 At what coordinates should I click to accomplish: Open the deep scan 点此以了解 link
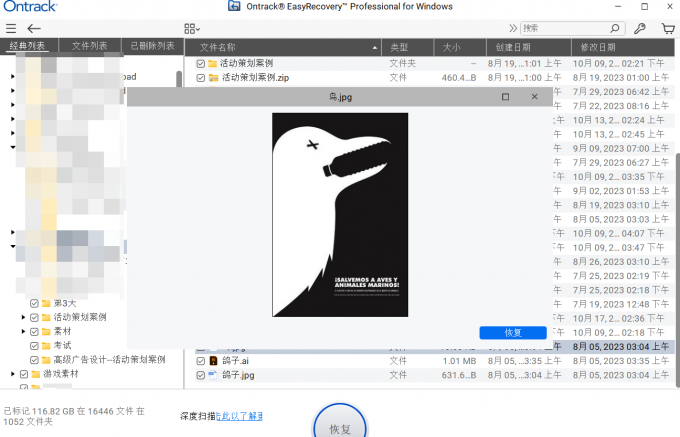pos(239,416)
